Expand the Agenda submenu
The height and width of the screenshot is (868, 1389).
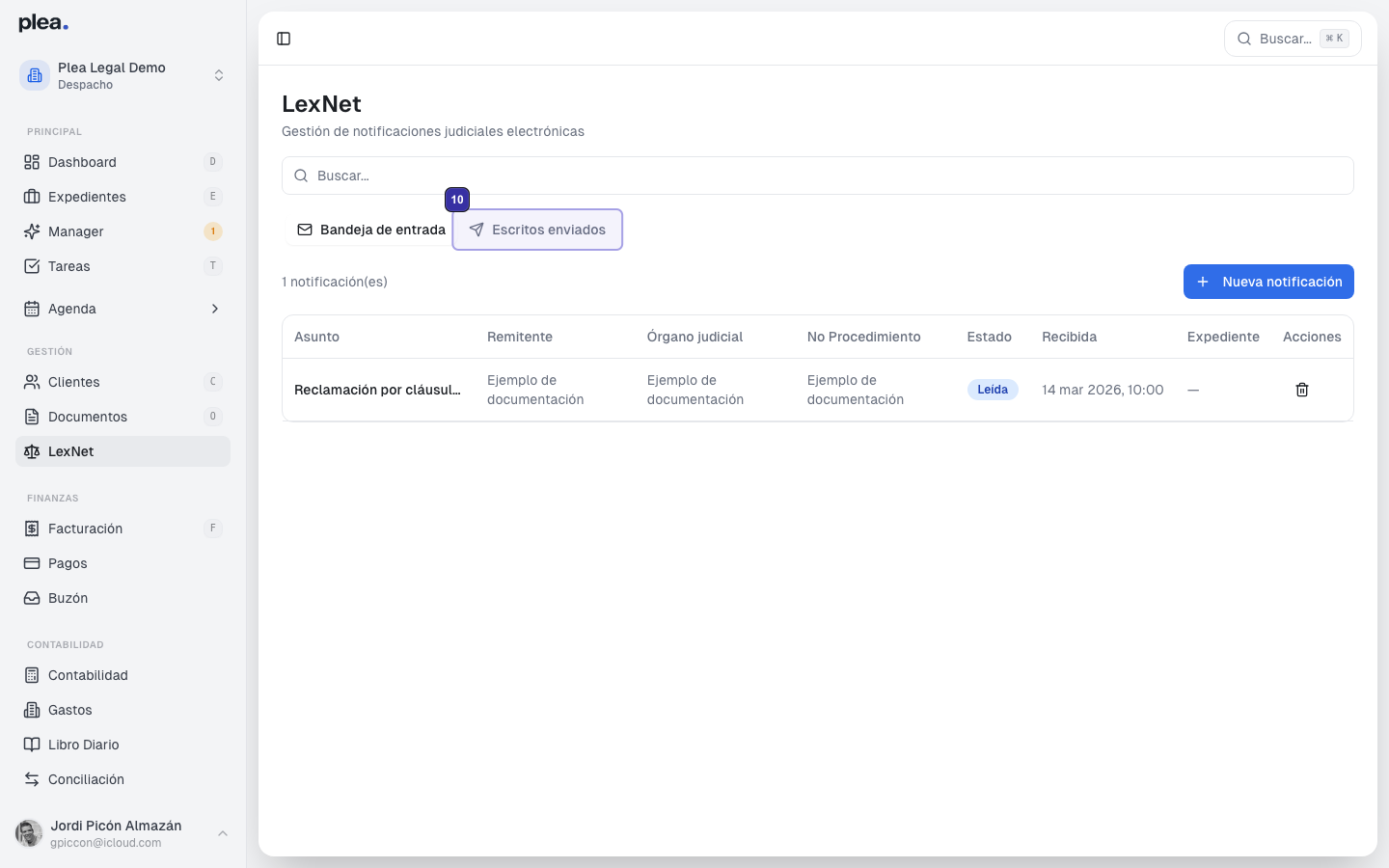[215, 309]
